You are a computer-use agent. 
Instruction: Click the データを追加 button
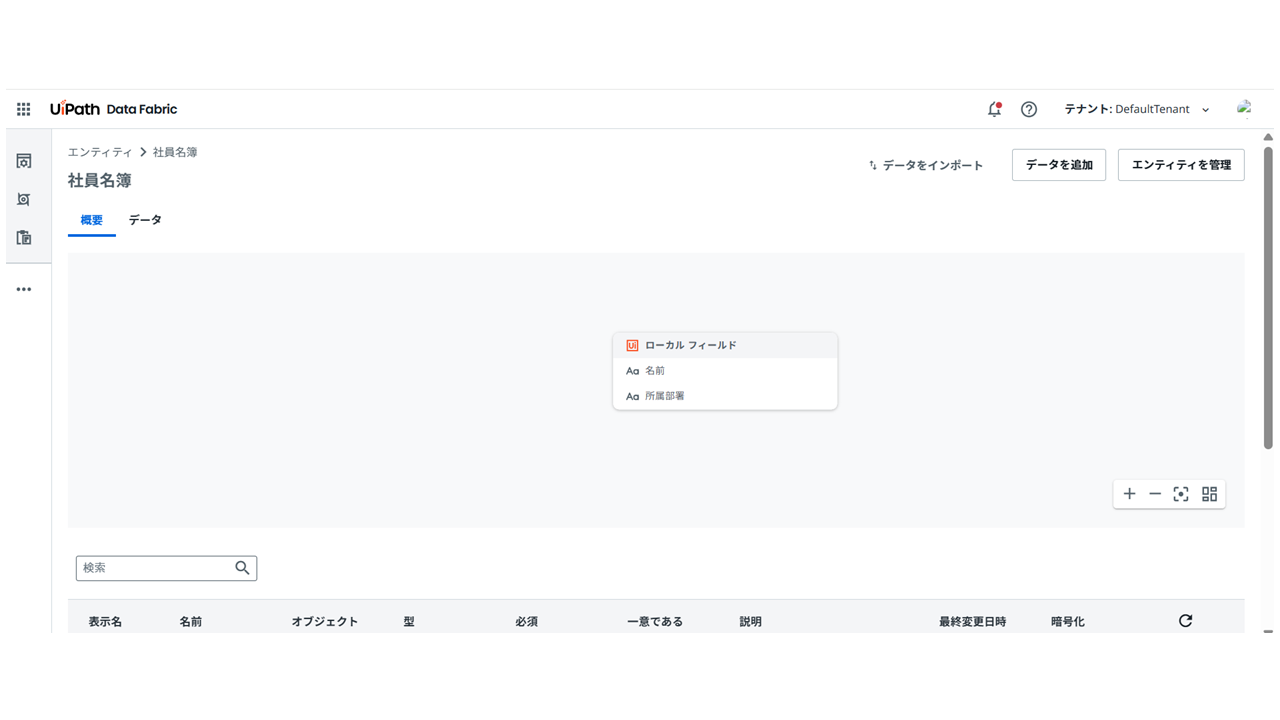coord(1058,164)
